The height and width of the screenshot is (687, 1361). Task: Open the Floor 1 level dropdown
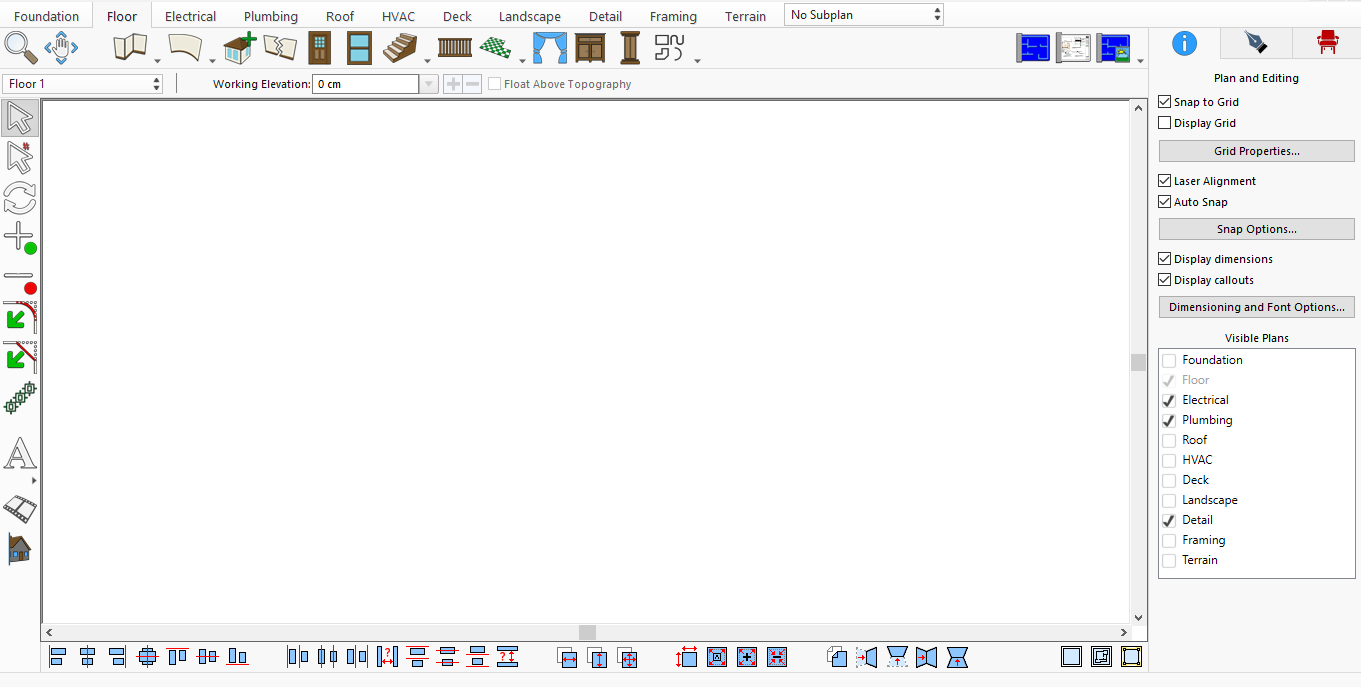tap(83, 84)
